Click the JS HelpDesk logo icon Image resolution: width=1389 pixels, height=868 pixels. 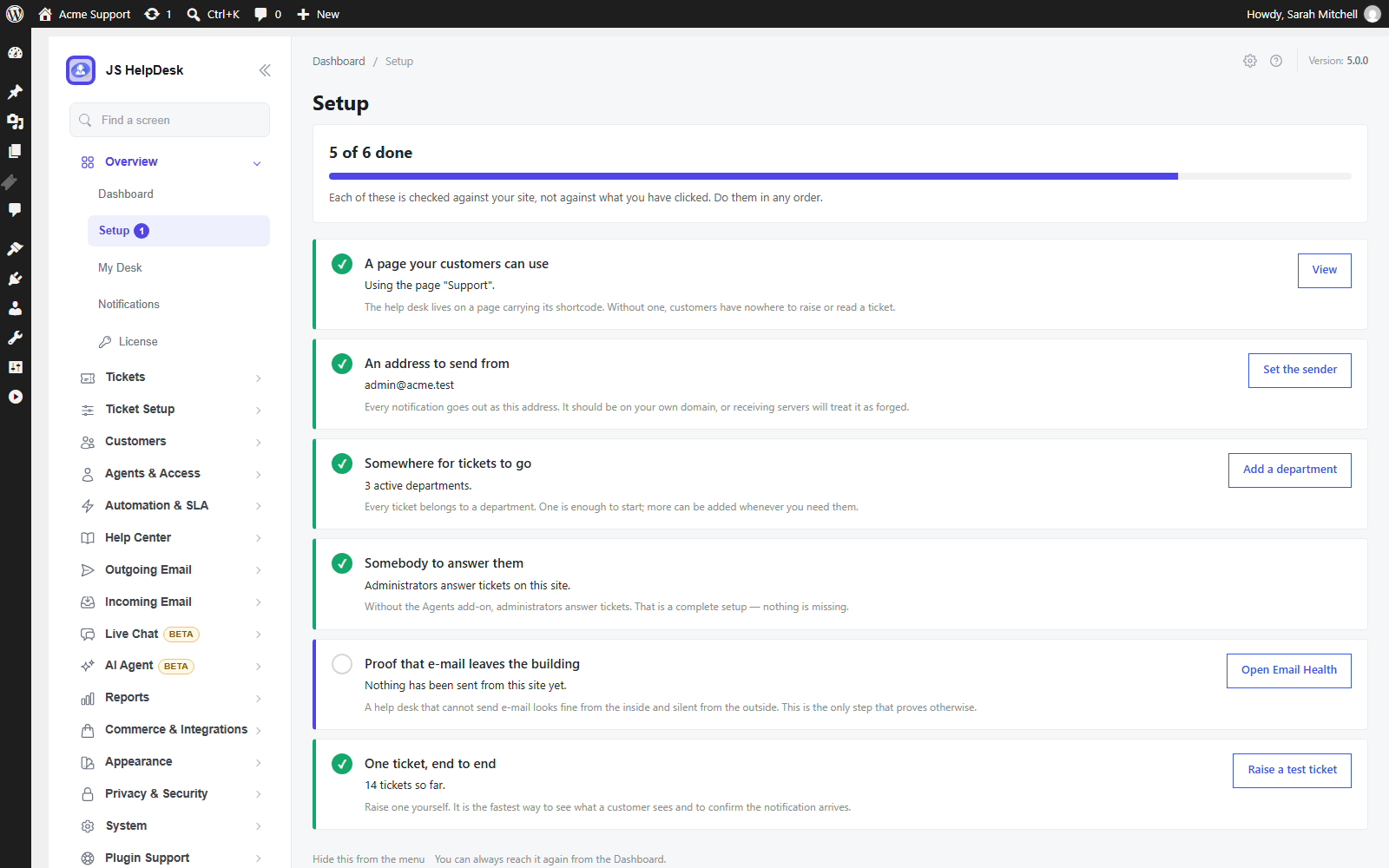tap(81, 70)
